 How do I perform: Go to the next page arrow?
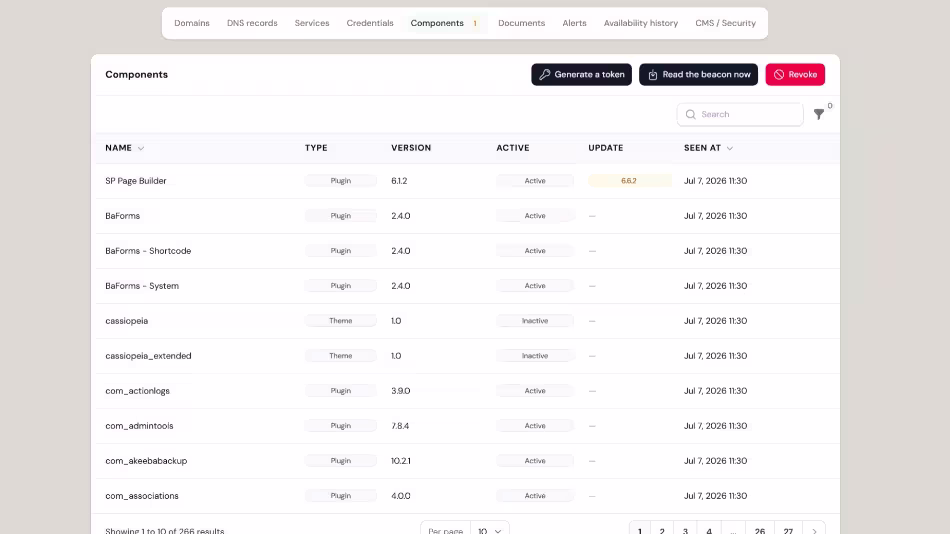click(814, 531)
